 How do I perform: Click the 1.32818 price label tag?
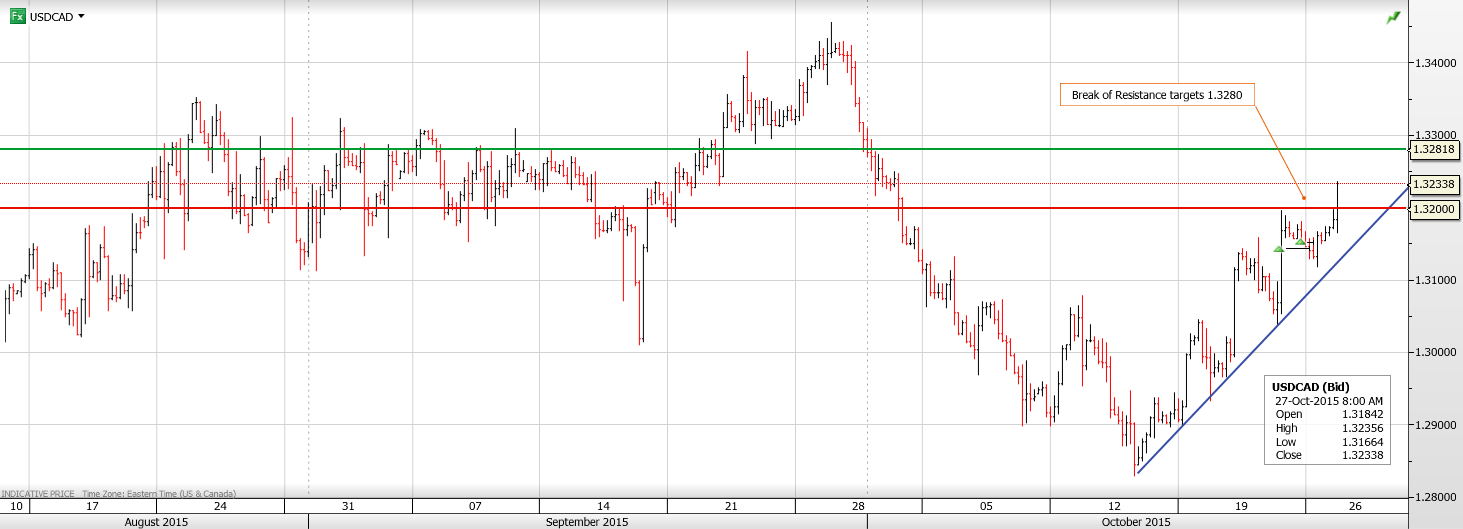click(1434, 149)
